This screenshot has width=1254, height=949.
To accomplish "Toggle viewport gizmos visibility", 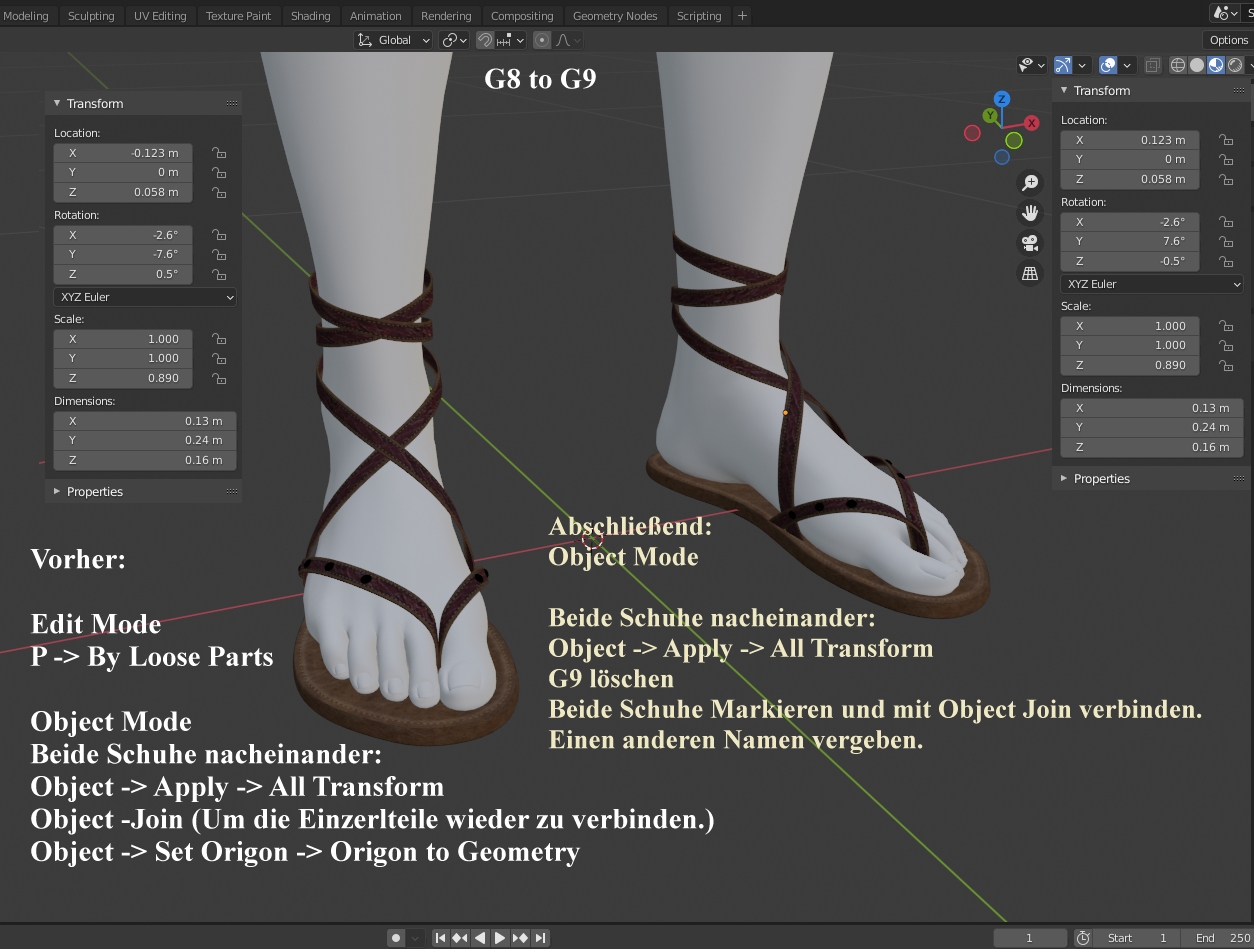I will point(1063,65).
